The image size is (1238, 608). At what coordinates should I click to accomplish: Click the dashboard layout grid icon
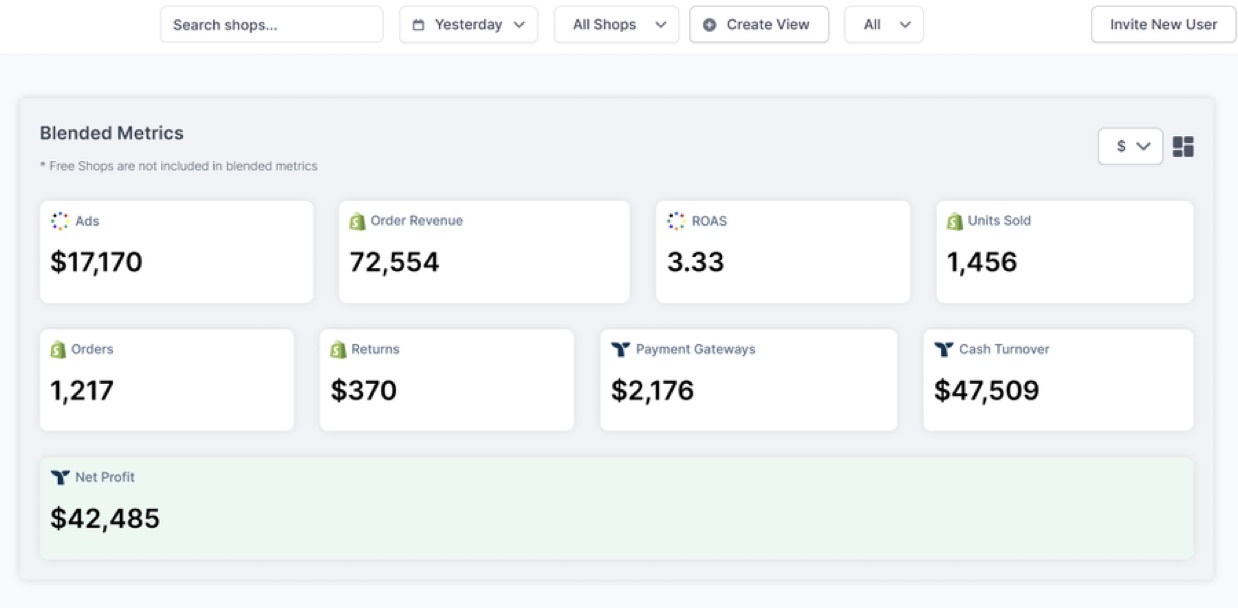point(1183,146)
